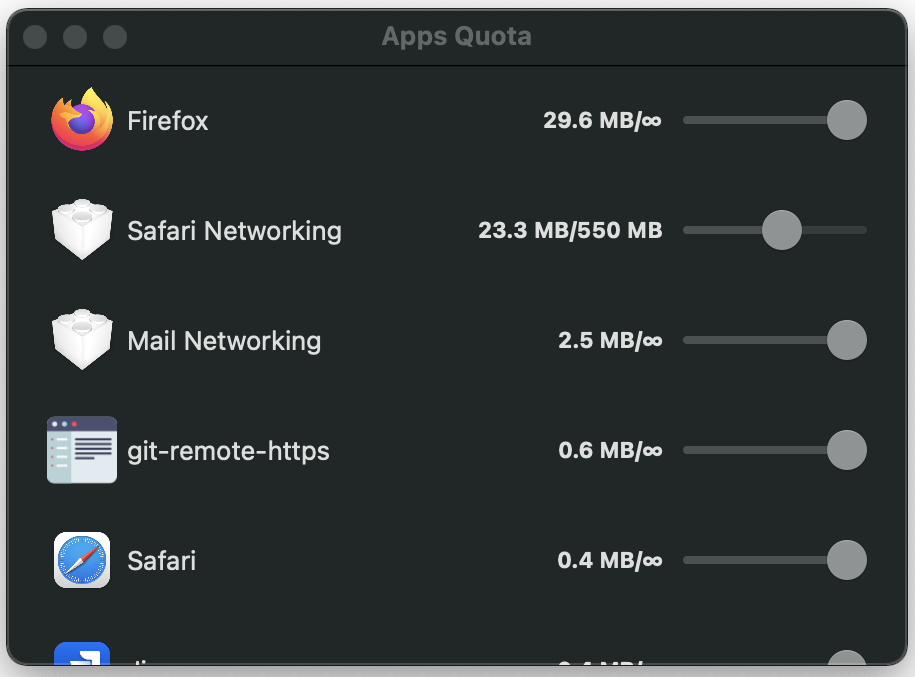Select the Mail Networking label text

coord(224,341)
